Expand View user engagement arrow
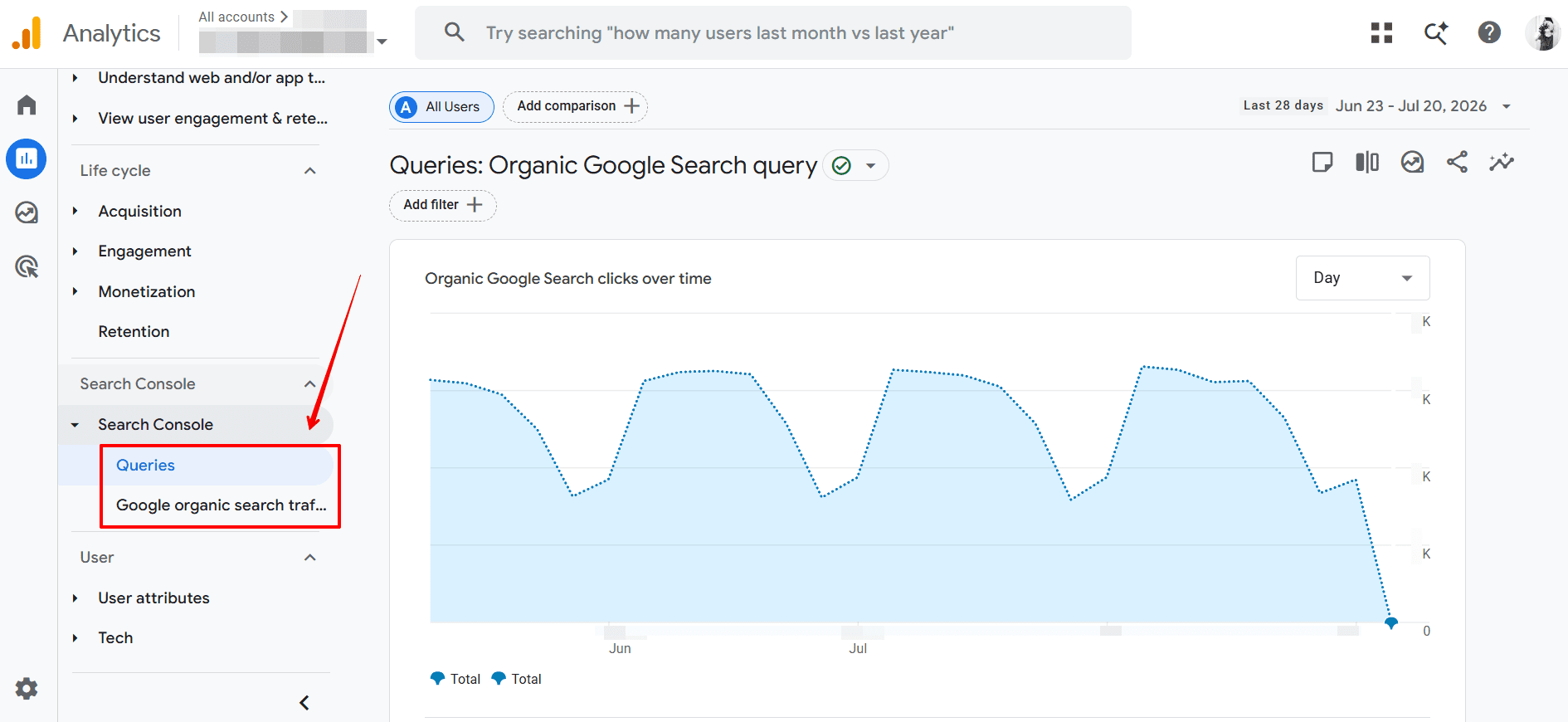The image size is (1568, 722). tap(75, 119)
